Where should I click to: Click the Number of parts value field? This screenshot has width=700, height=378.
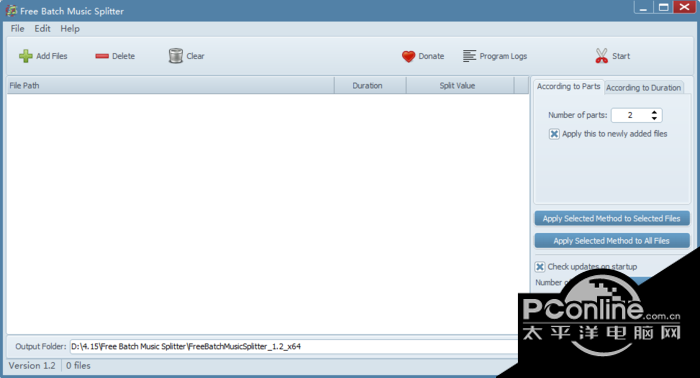click(x=630, y=115)
